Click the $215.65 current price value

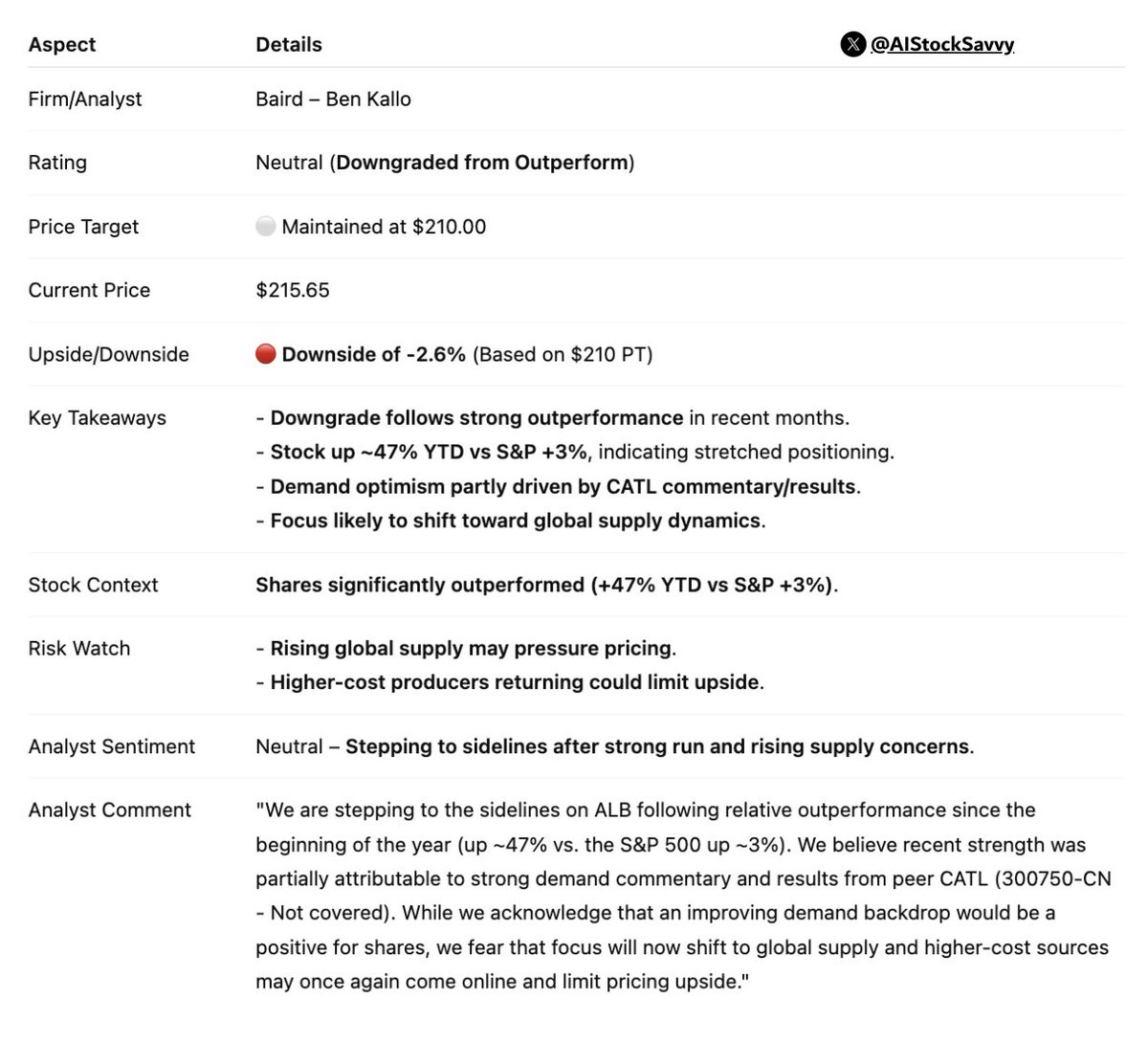pos(293,290)
